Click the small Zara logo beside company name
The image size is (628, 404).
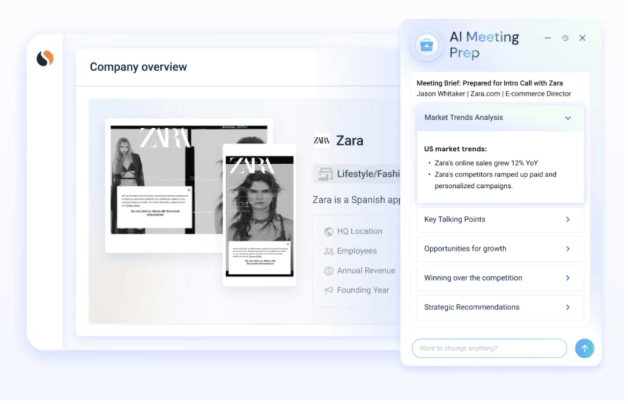pyautogui.click(x=321, y=141)
